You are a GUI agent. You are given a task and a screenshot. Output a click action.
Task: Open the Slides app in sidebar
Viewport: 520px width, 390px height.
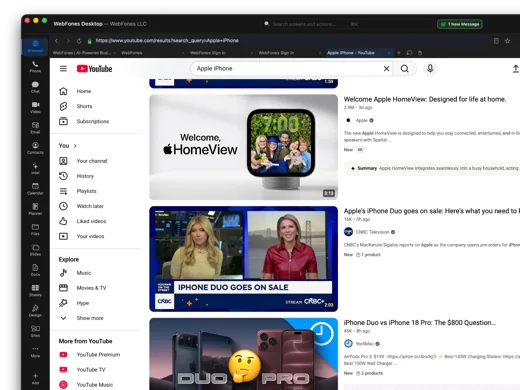tap(35, 250)
